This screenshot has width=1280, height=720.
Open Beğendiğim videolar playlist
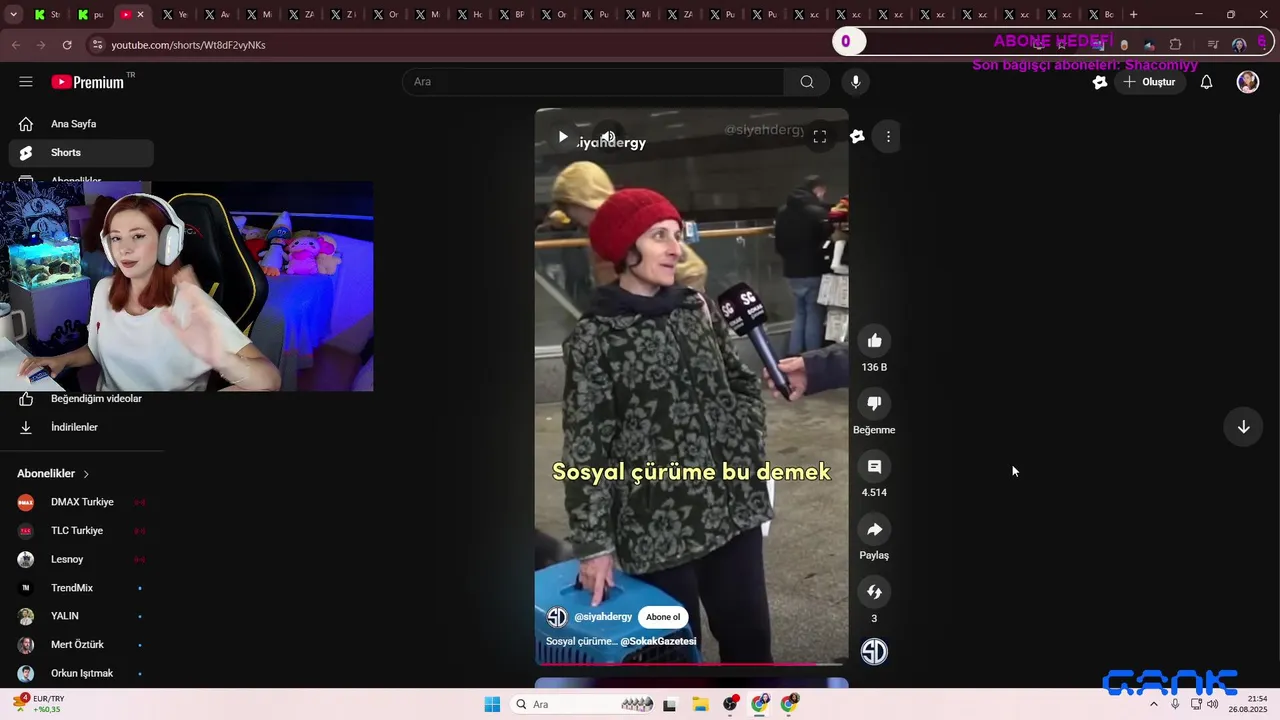(x=81, y=399)
